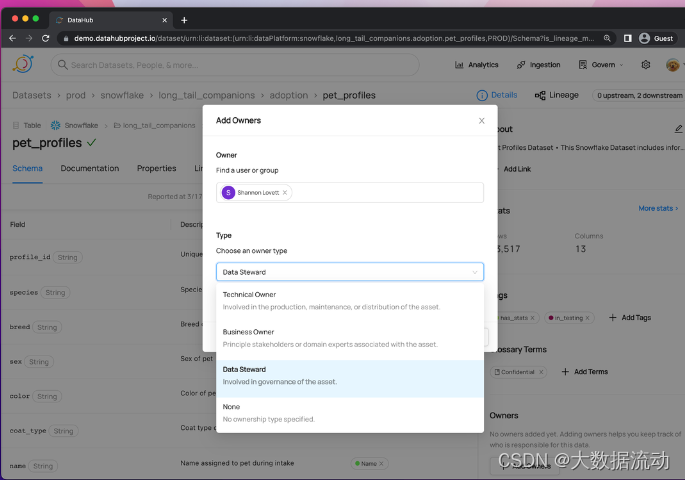Open the Documentation tab
Screen dimensions: 685x480
(90, 169)
